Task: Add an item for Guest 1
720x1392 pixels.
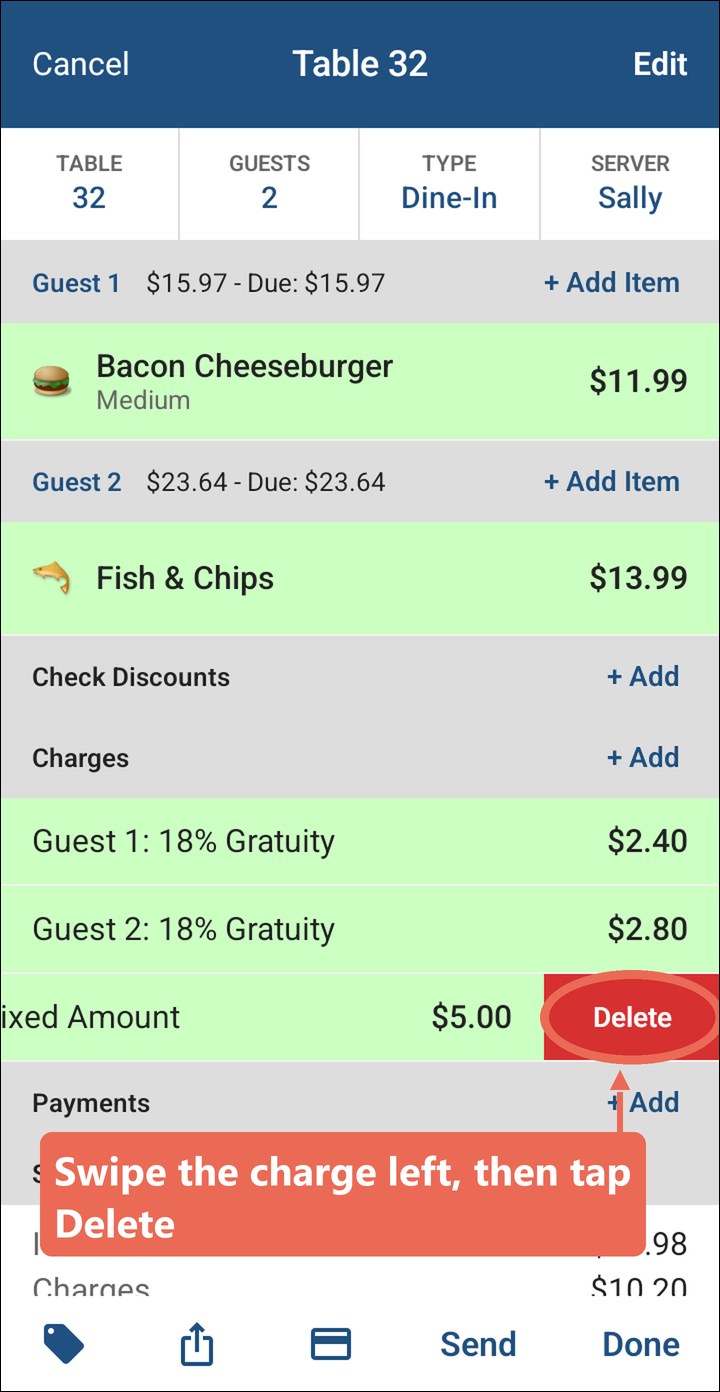Action: click(611, 283)
